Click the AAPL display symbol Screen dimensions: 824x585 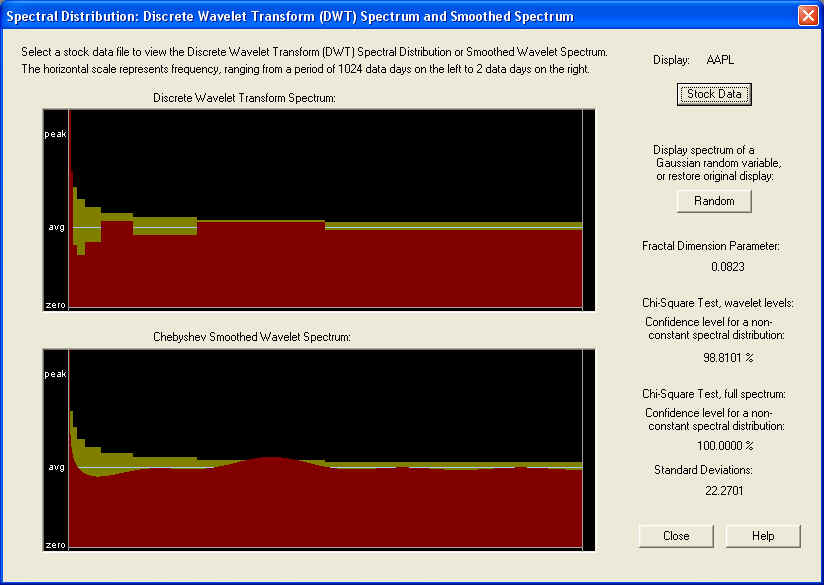[720, 60]
